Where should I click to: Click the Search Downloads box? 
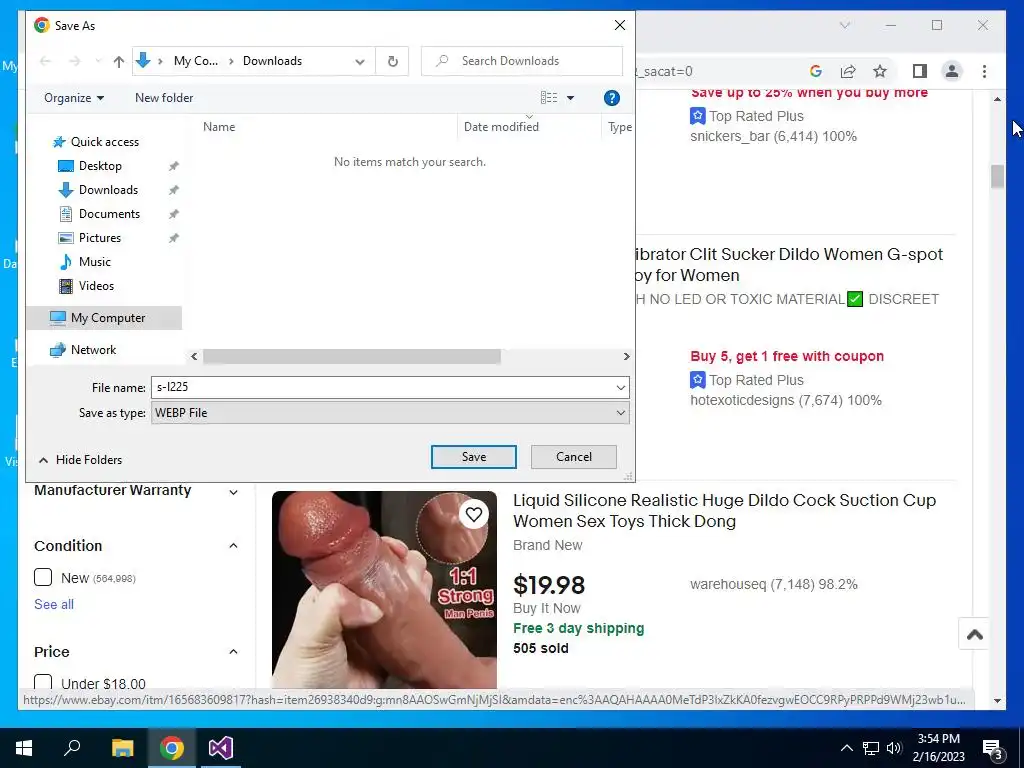click(521, 61)
